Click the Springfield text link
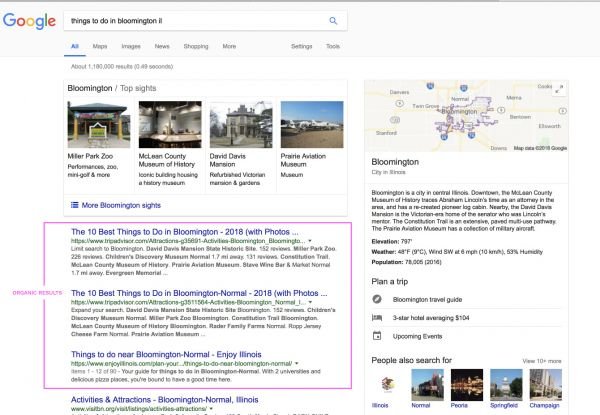This screenshot has width=600, height=415. pyautogui.click(x=504, y=405)
